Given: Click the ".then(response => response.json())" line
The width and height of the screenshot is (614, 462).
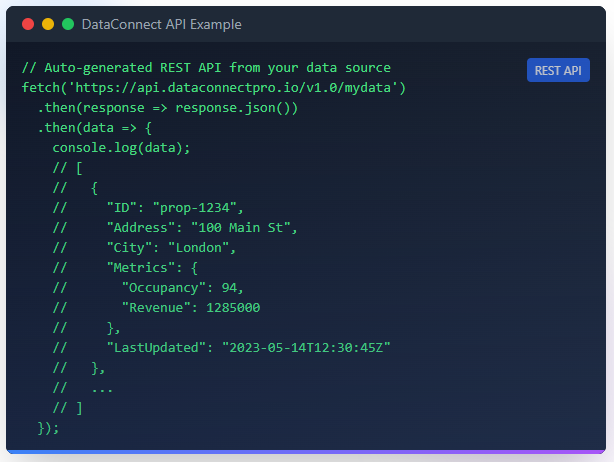Looking at the screenshot, I should (x=168, y=108).
